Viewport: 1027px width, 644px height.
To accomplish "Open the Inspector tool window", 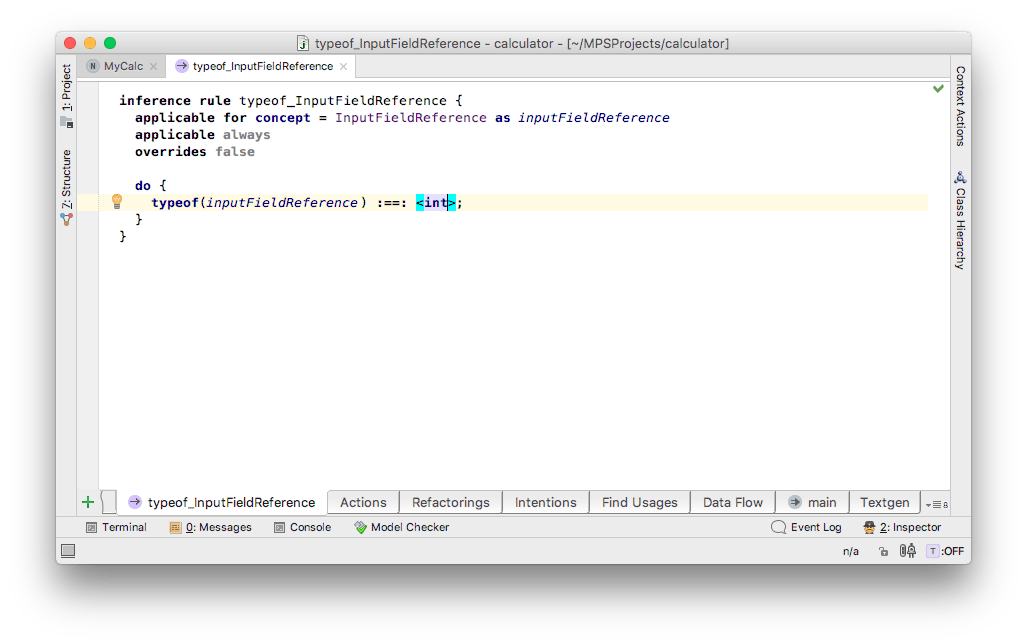I will tap(902, 527).
